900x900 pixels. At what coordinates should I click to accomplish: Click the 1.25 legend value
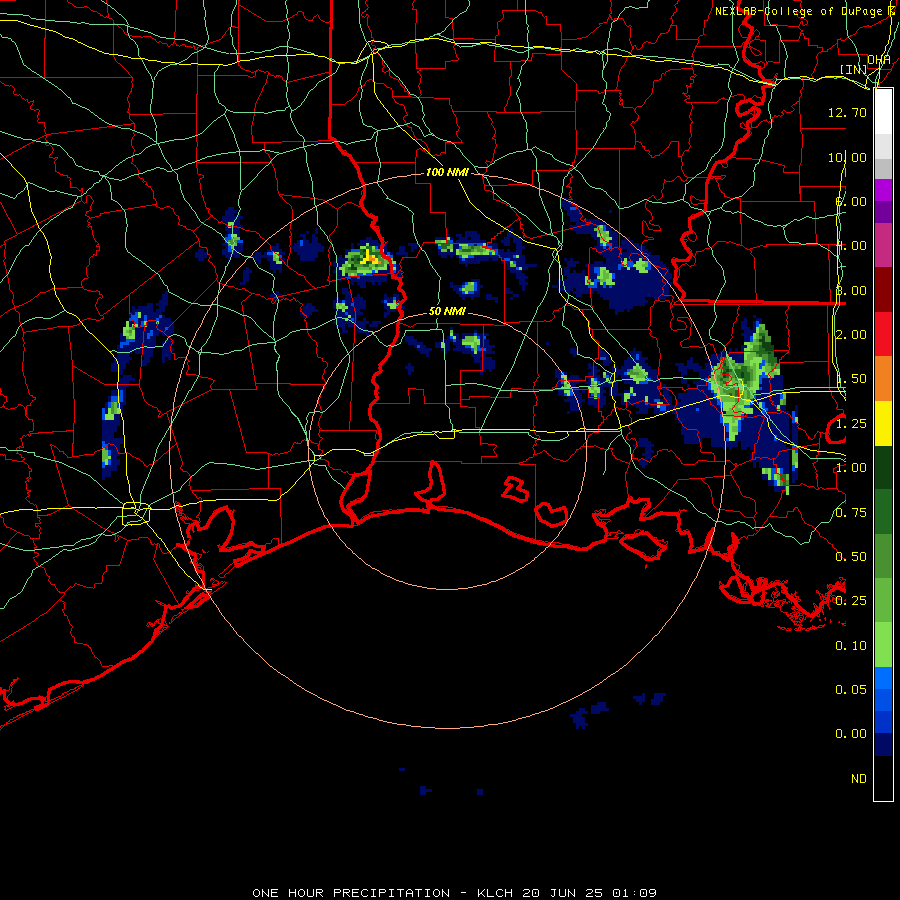coord(851,424)
